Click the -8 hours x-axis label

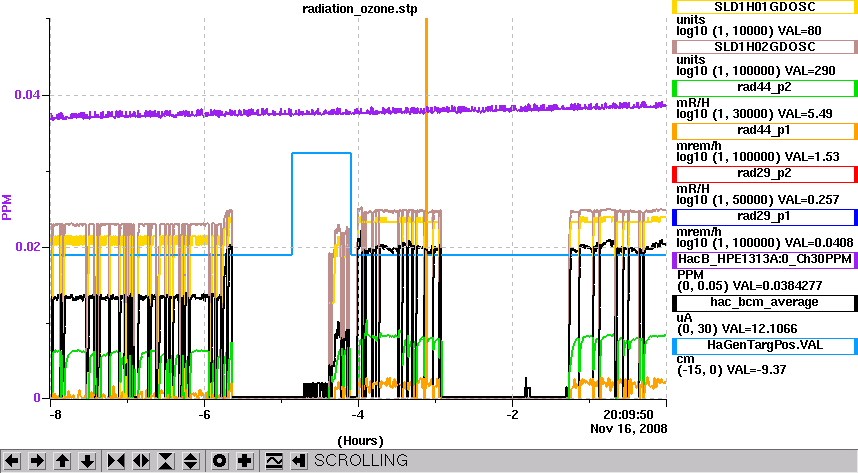tap(55, 415)
